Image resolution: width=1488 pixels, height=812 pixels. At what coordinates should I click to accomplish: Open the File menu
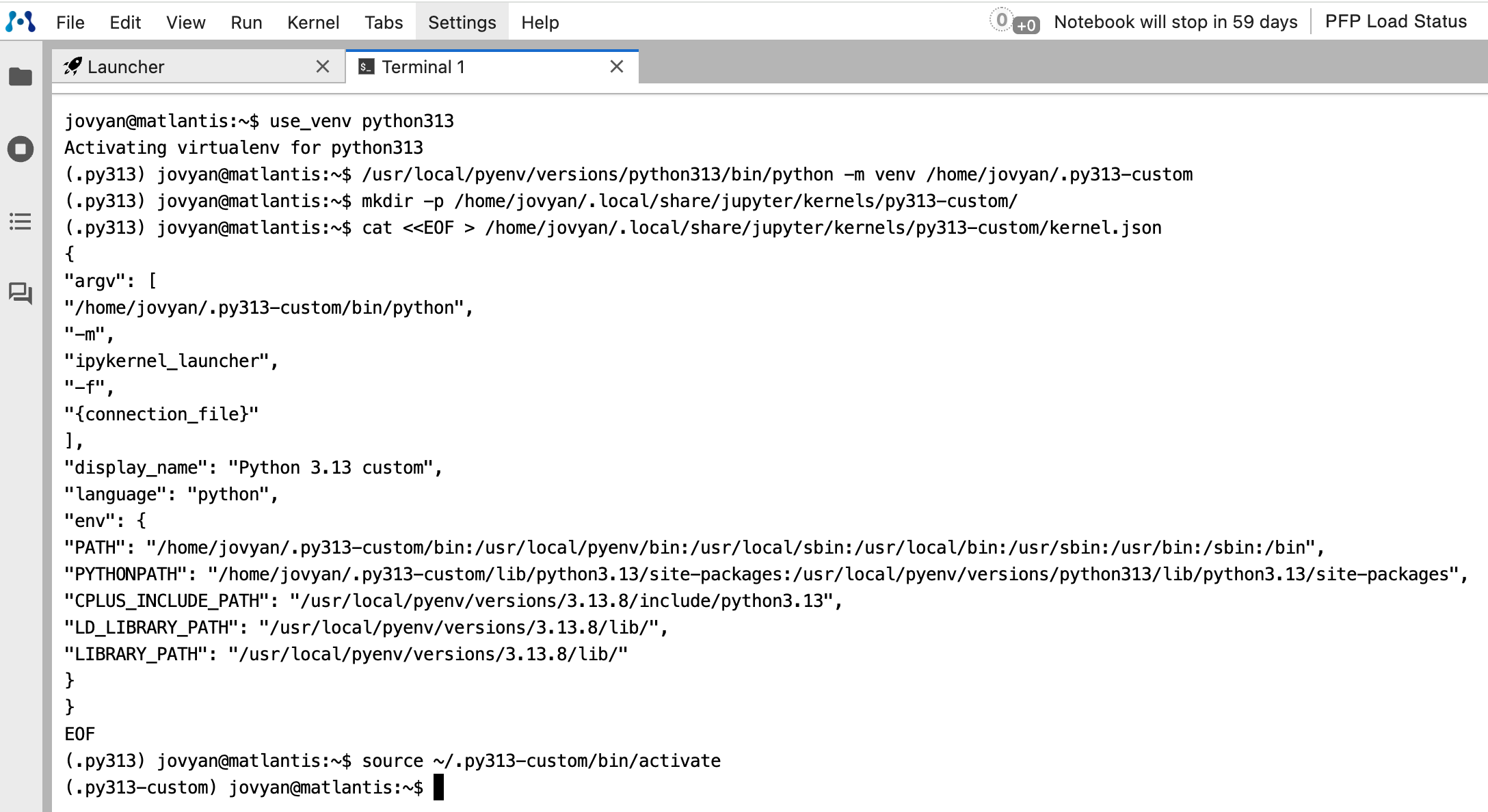[x=70, y=23]
